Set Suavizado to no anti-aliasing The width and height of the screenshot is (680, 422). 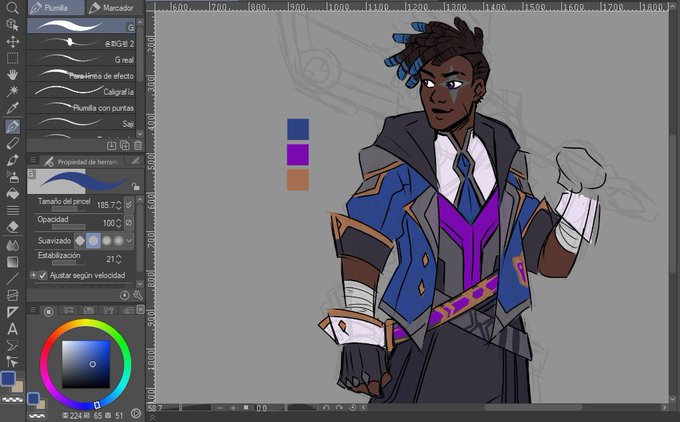[79, 241]
